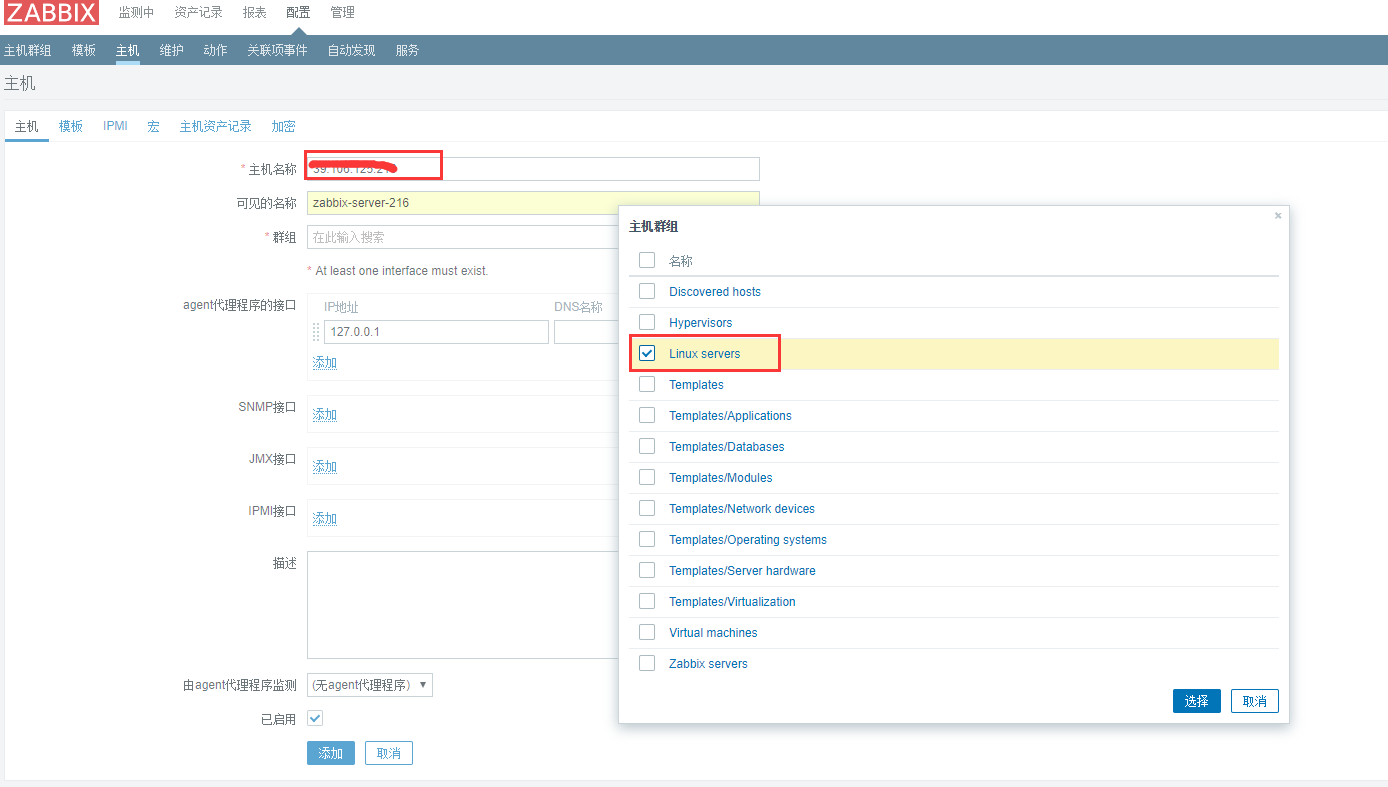
Task: Open the 由agent代理程序监测 proxy dropdown
Action: click(x=370, y=685)
